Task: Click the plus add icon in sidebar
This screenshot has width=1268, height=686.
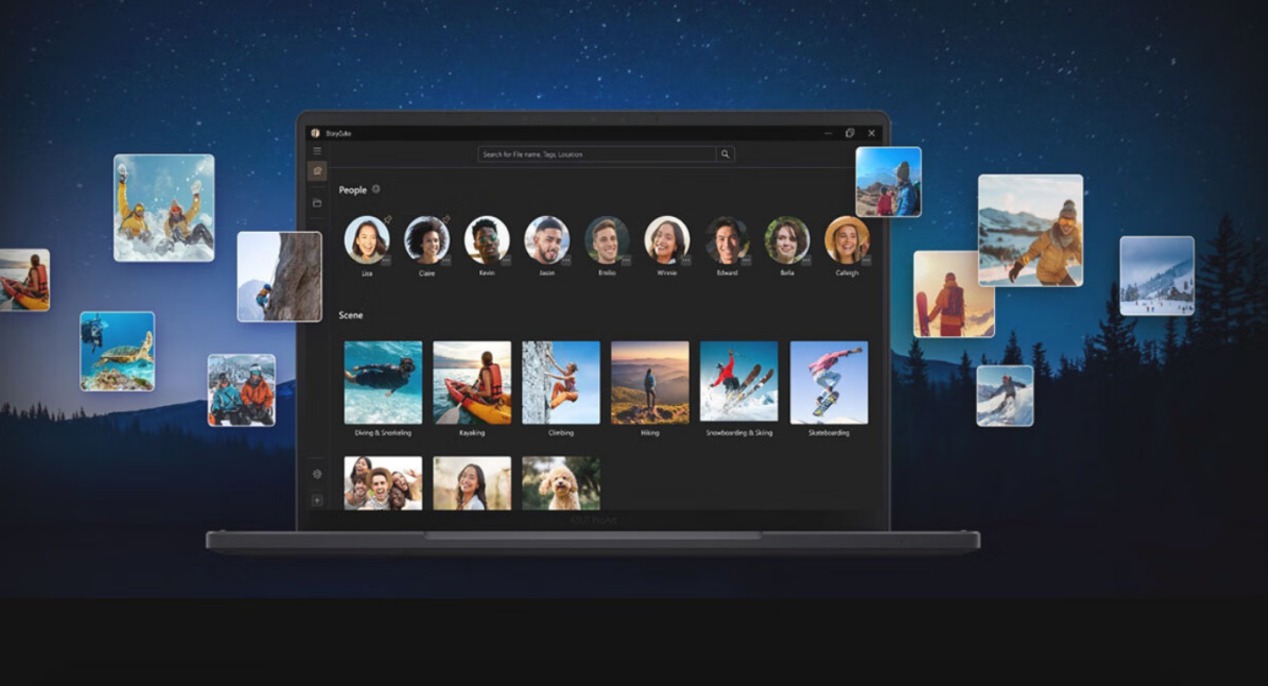Action: click(x=317, y=500)
